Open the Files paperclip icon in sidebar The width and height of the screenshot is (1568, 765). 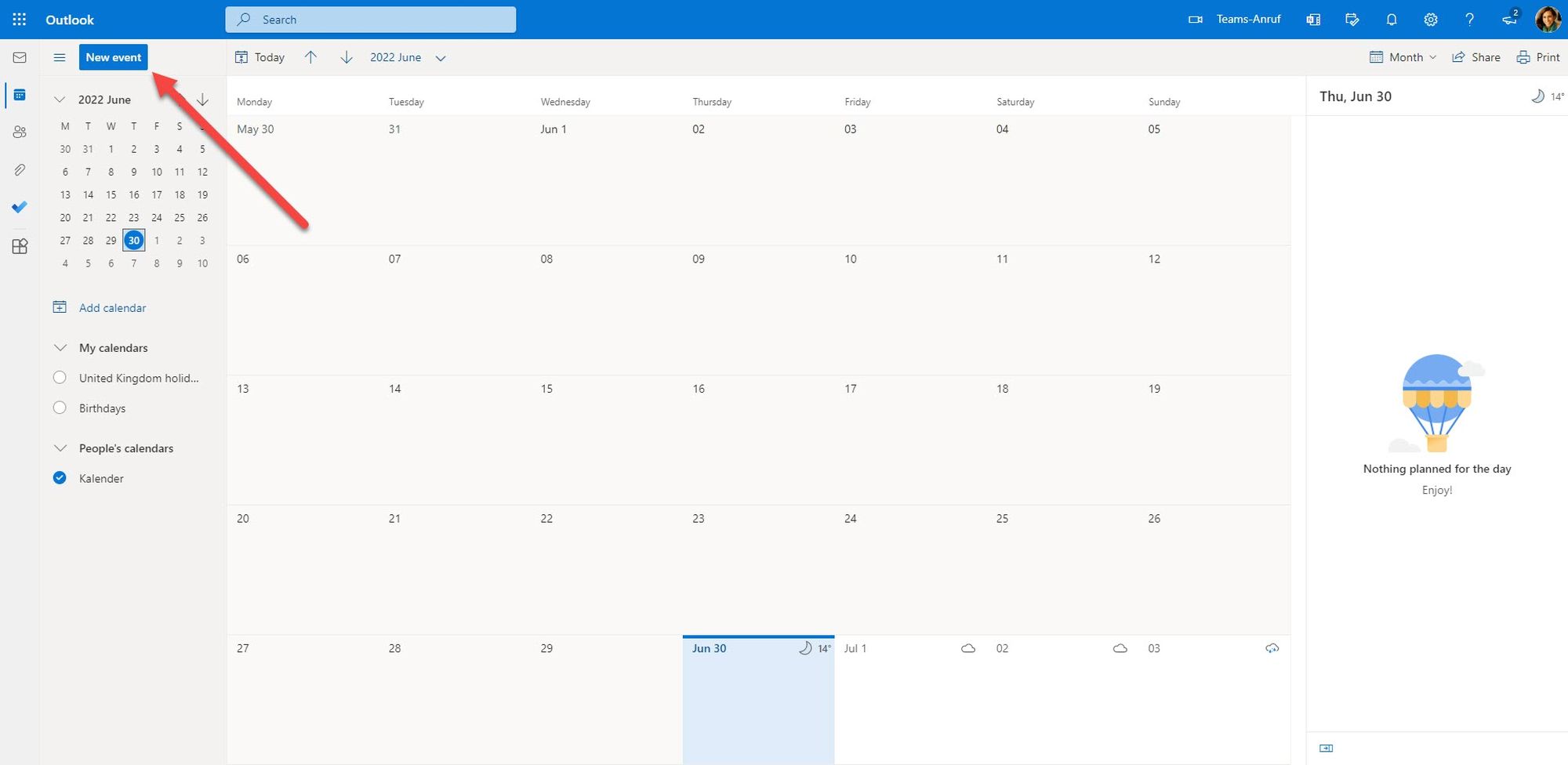click(x=20, y=170)
